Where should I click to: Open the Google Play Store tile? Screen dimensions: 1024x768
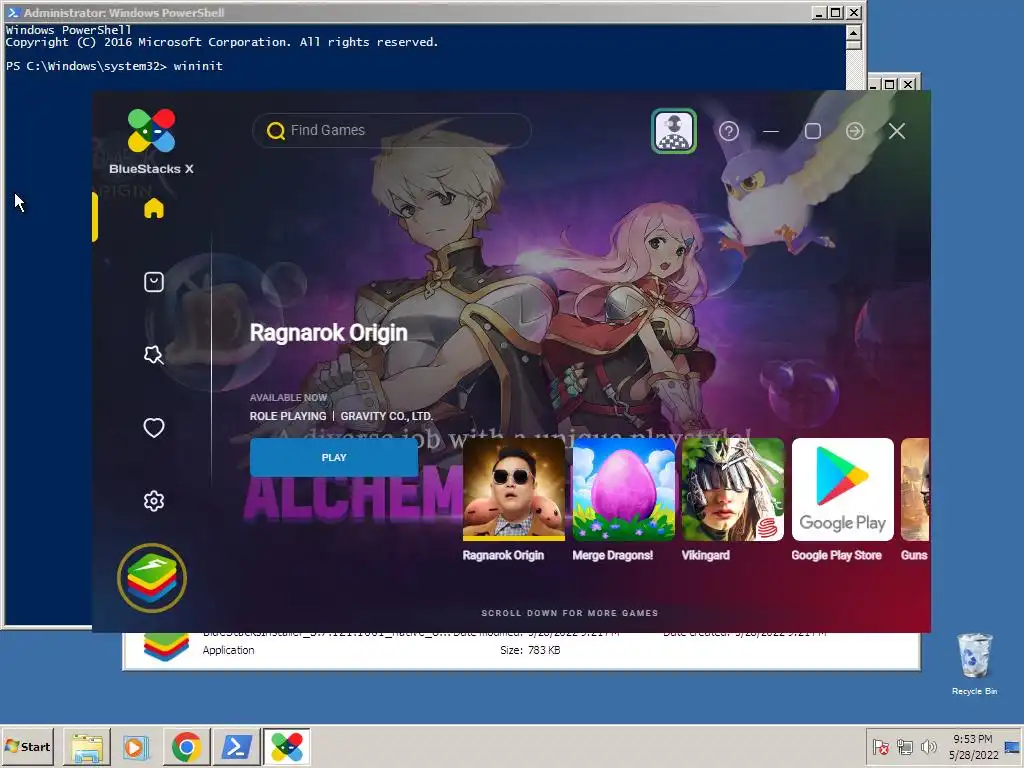click(842, 489)
